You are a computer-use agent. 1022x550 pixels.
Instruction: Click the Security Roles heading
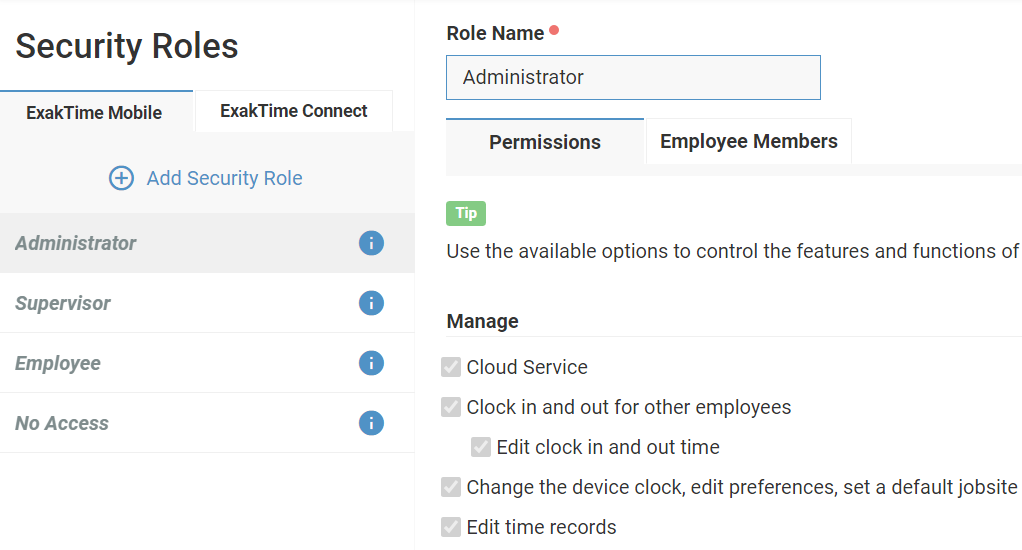click(x=126, y=46)
